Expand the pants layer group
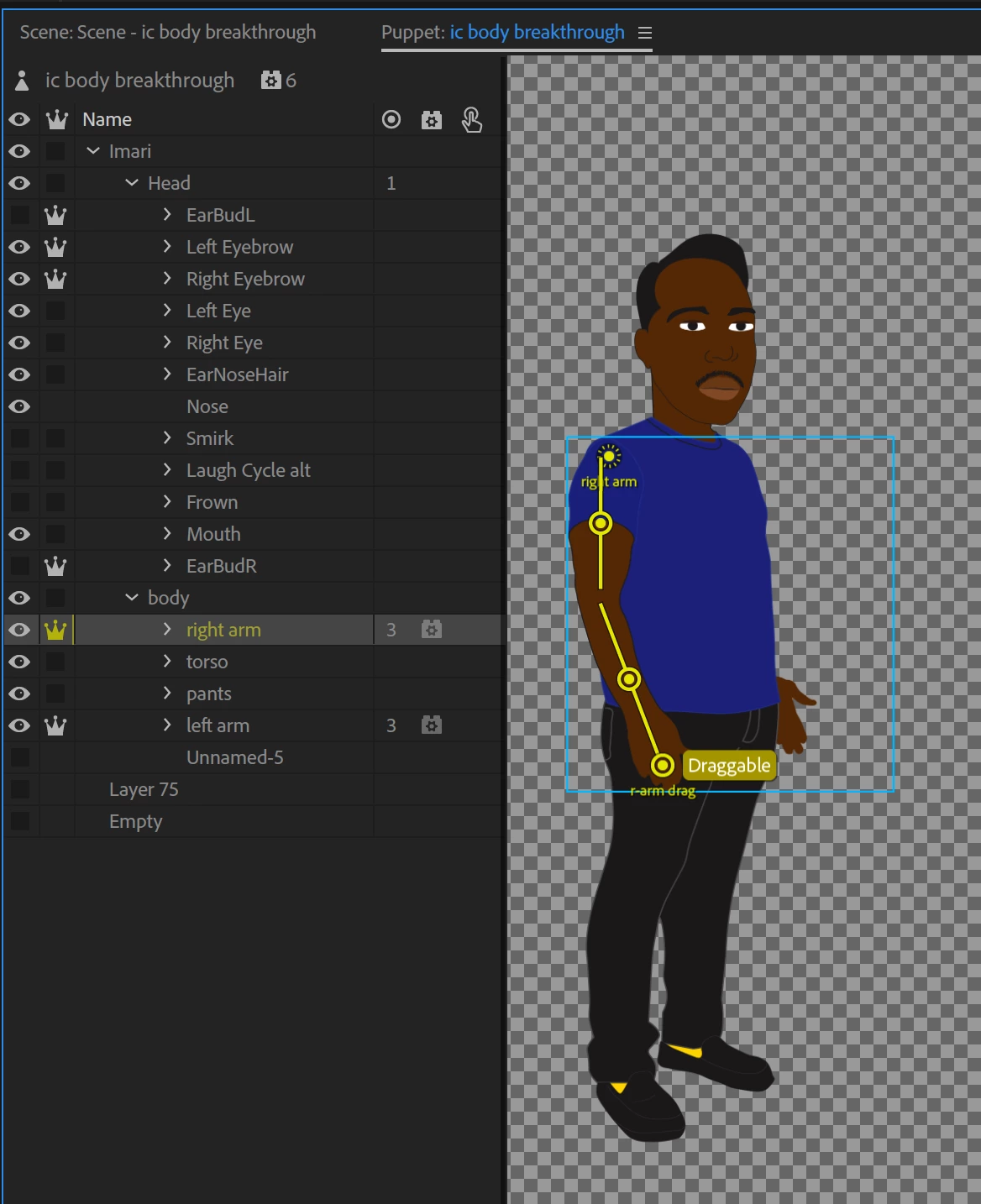Image resolution: width=981 pixels, height=1204 pixels. coord(167,693)
